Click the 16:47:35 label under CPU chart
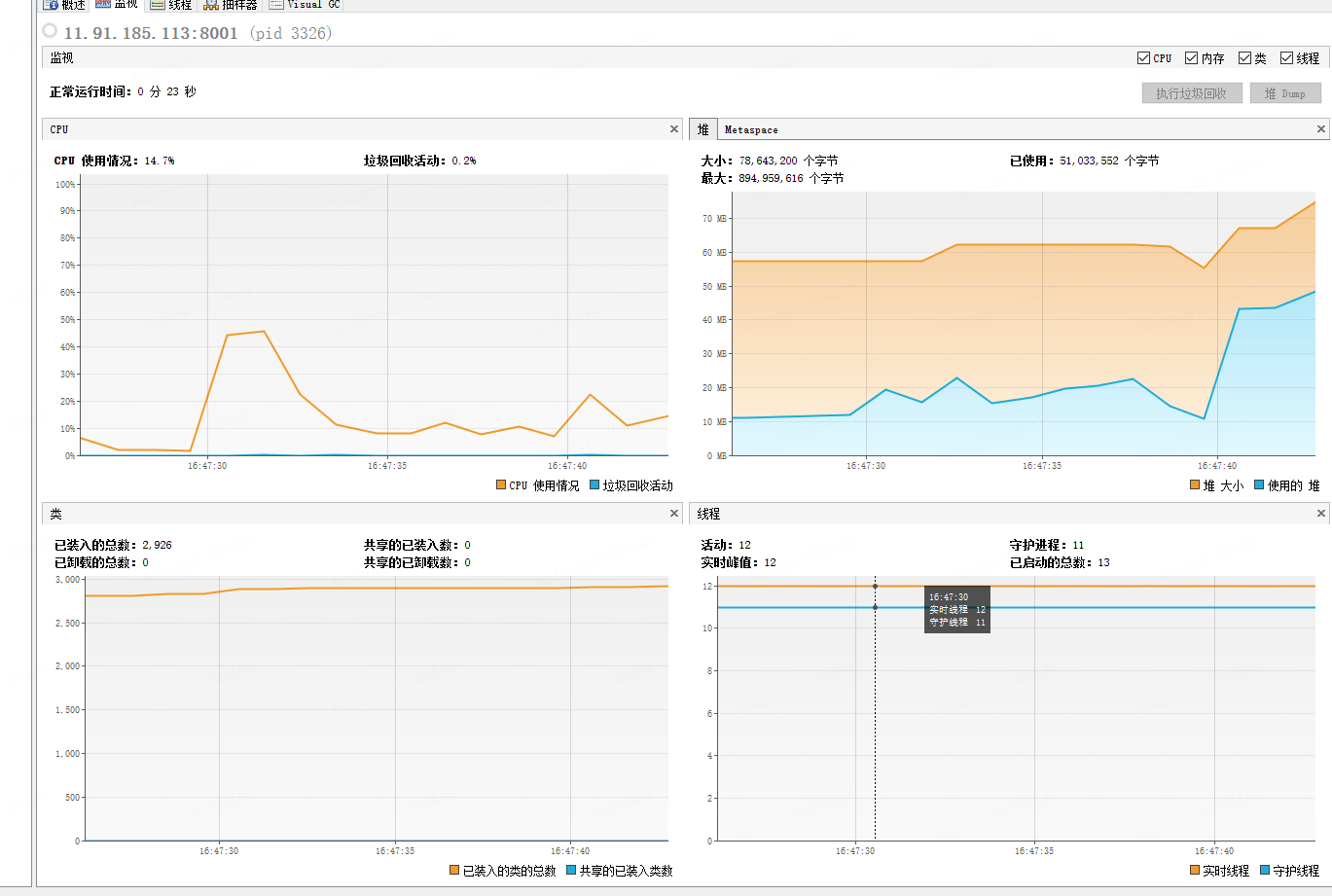This screenshot has width=1332, height=896. 386,466
